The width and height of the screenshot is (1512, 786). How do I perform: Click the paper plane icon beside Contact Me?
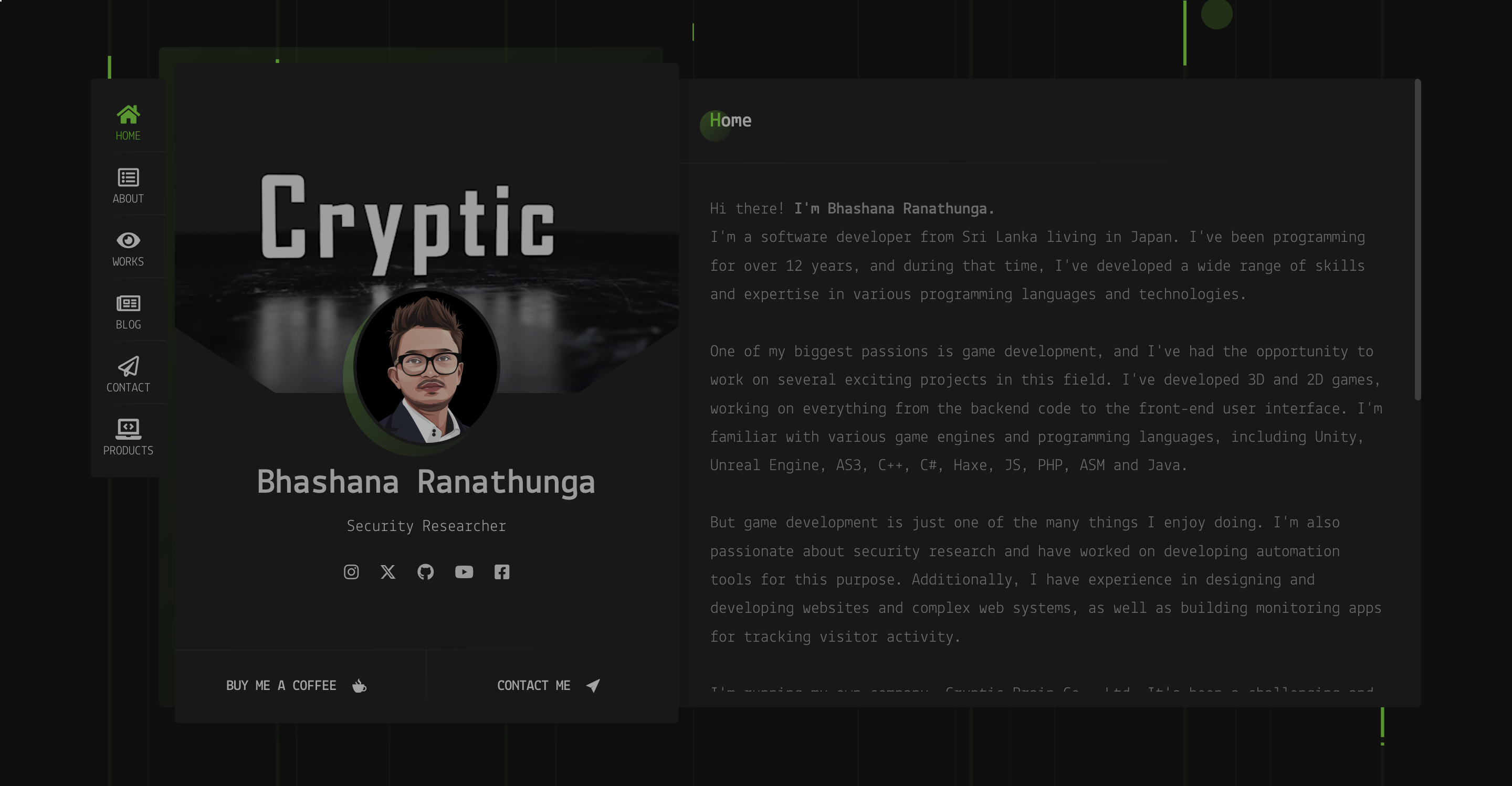tap(593, 686)
